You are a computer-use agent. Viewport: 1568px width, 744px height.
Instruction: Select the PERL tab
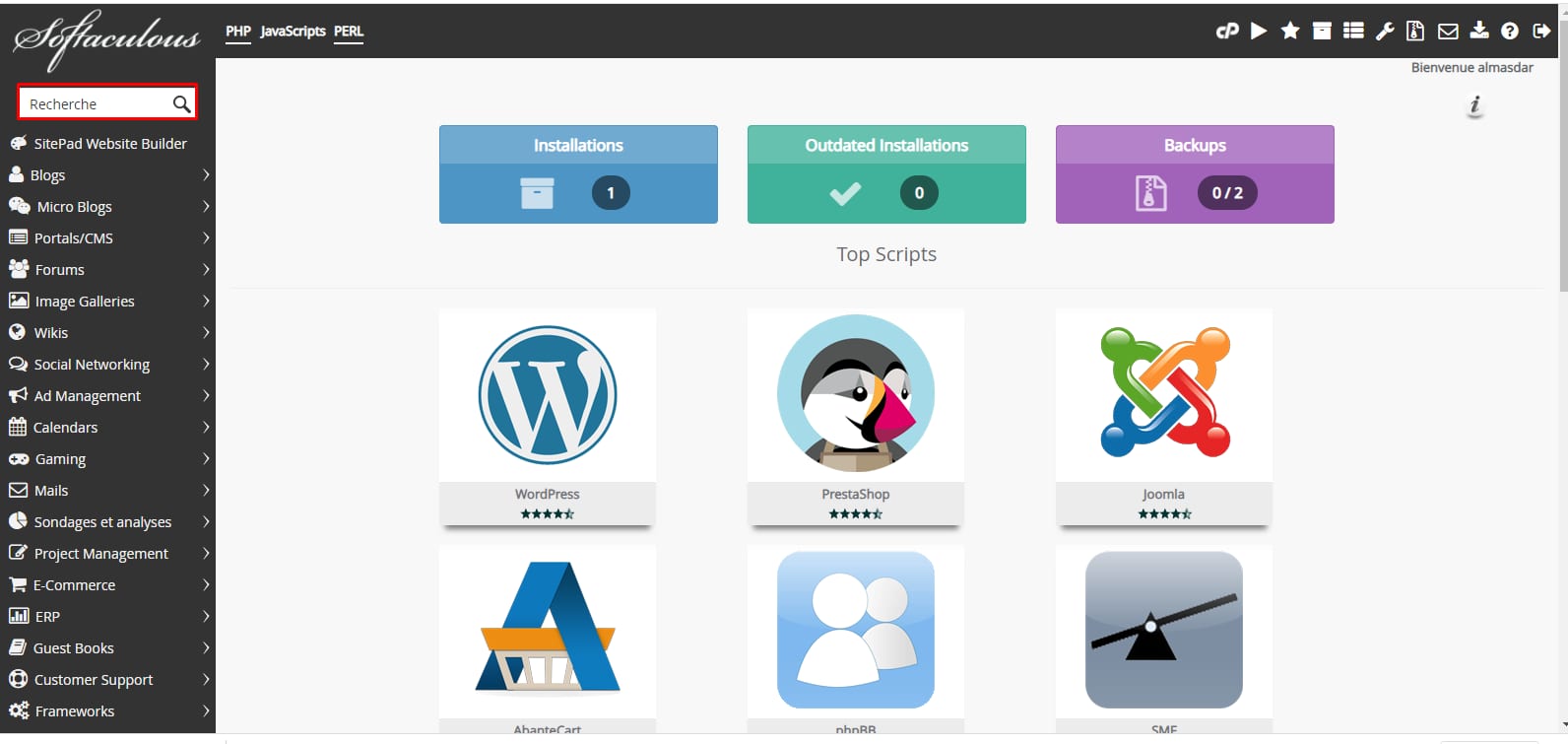pos(349,32)
